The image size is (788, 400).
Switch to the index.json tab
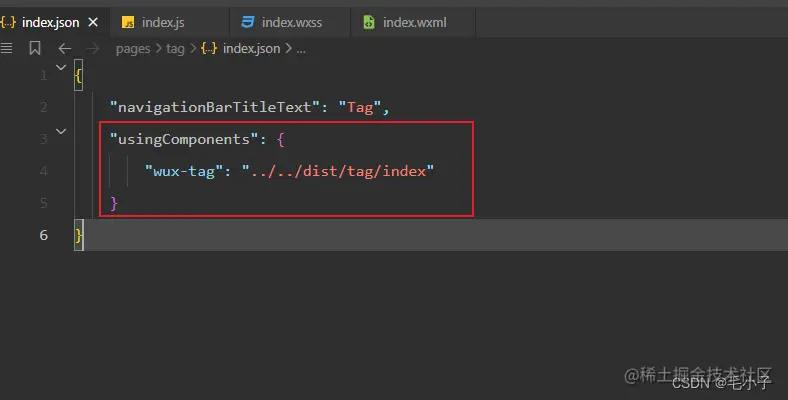point(50,23)
